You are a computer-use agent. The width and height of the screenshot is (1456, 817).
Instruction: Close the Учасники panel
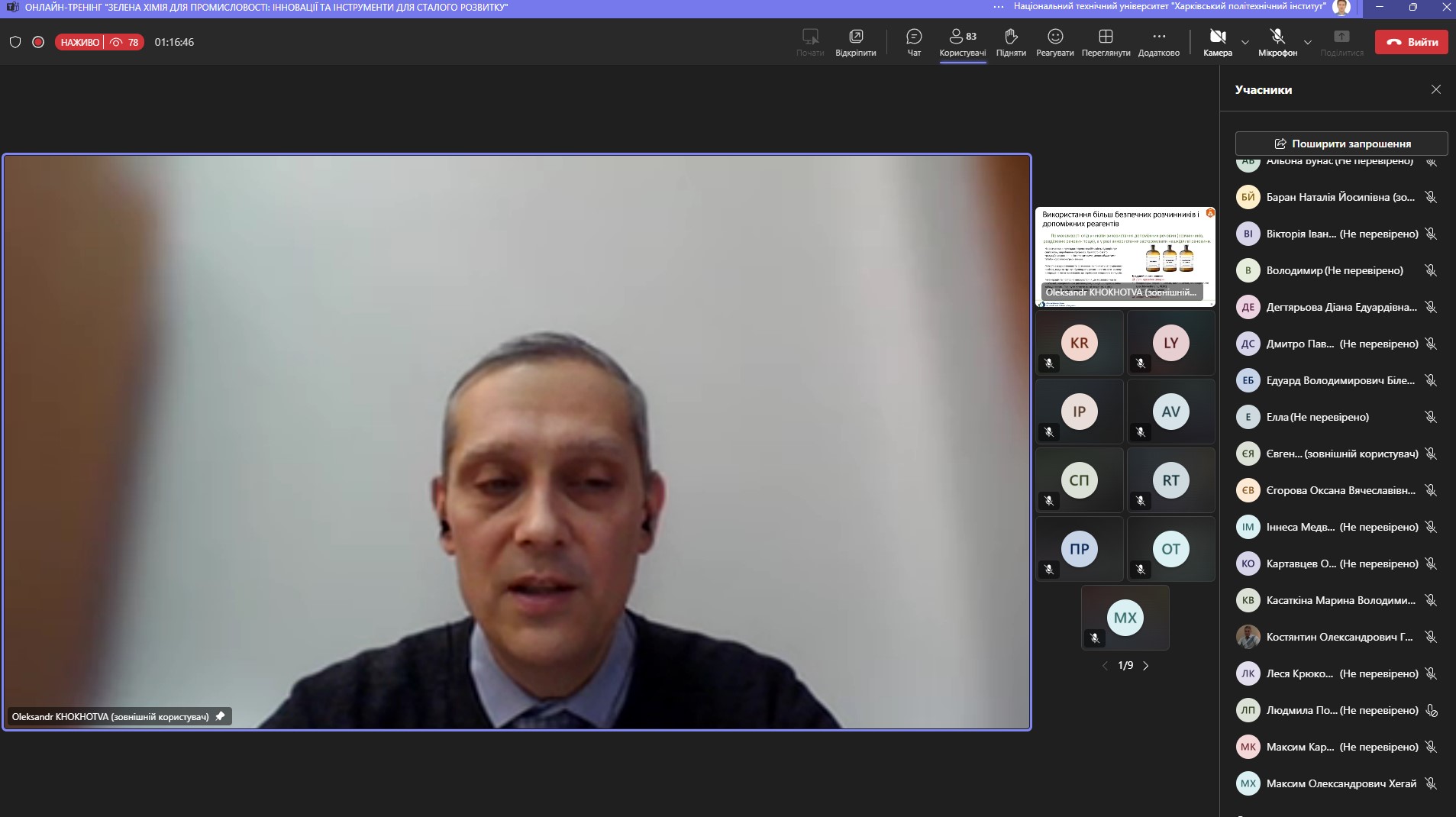coord(1436,89)
